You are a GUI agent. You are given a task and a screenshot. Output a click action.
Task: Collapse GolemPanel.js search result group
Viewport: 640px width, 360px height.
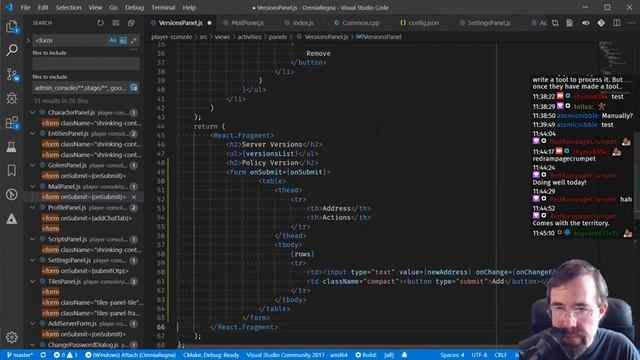33,165
